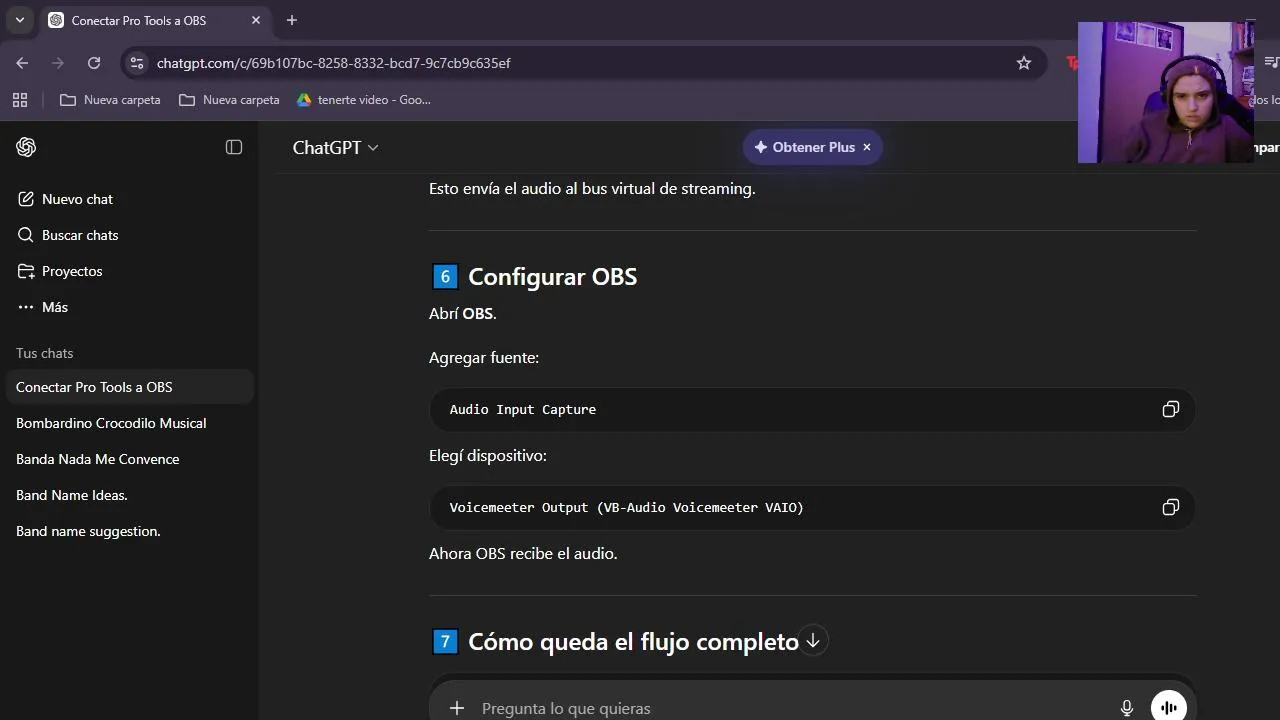Open the Bombardino Crocodilo Musical chat
Viewport: 1280px width, 720px height.
pos(111,423)
